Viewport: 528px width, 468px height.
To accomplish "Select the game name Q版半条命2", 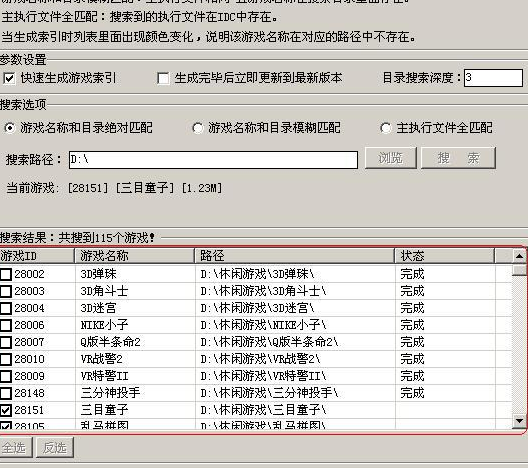I will [110, 342].
